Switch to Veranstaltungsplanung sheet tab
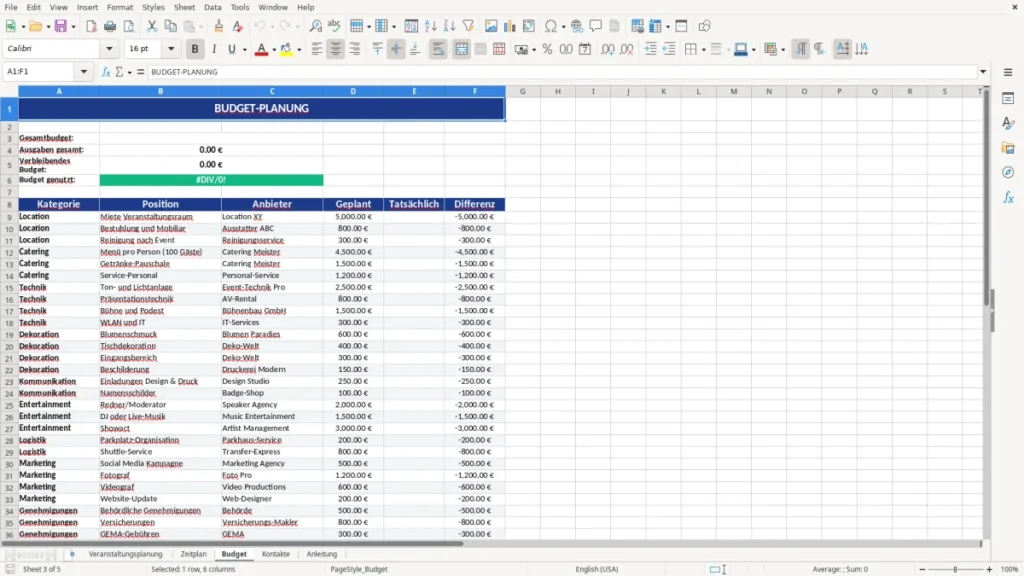The image size is (1024, 576). coord(125,554)
